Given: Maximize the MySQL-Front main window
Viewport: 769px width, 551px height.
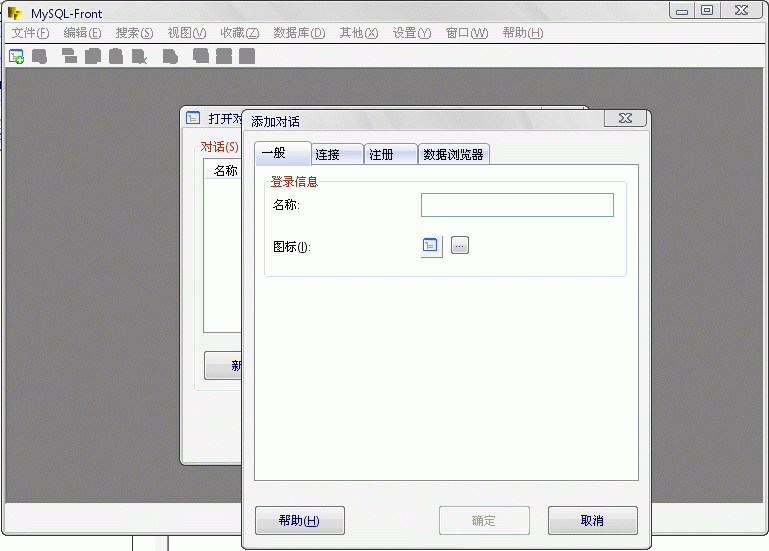Looking at the screenshot, I should [707, 10].
